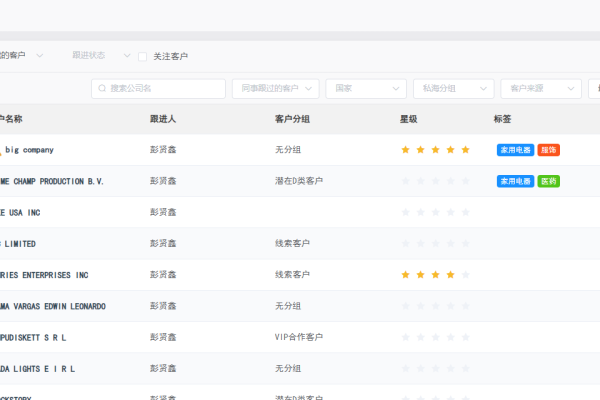Click the magnifier icon in the company search box
600x400 pixels.
102,89
